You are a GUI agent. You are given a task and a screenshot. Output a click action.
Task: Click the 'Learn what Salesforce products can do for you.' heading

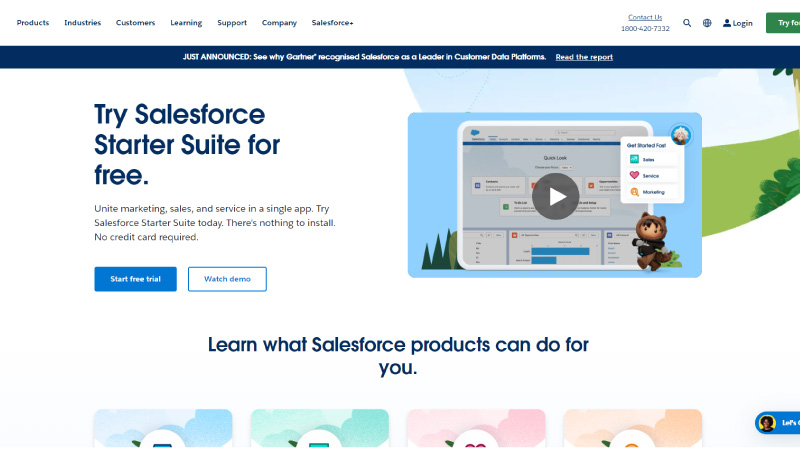pos(398,356)
